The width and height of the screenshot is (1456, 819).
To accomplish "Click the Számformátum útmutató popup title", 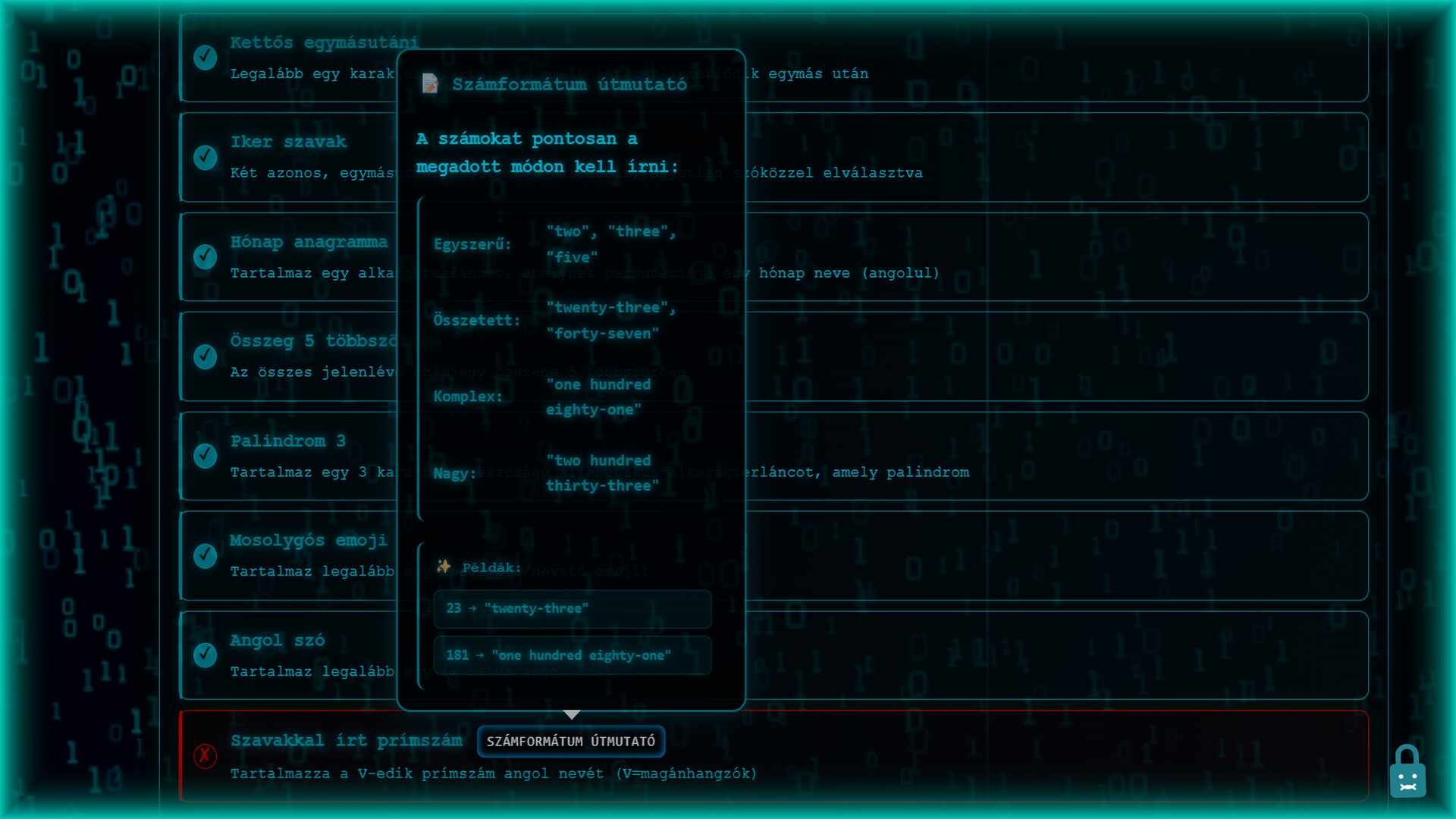I will (569, 84).
